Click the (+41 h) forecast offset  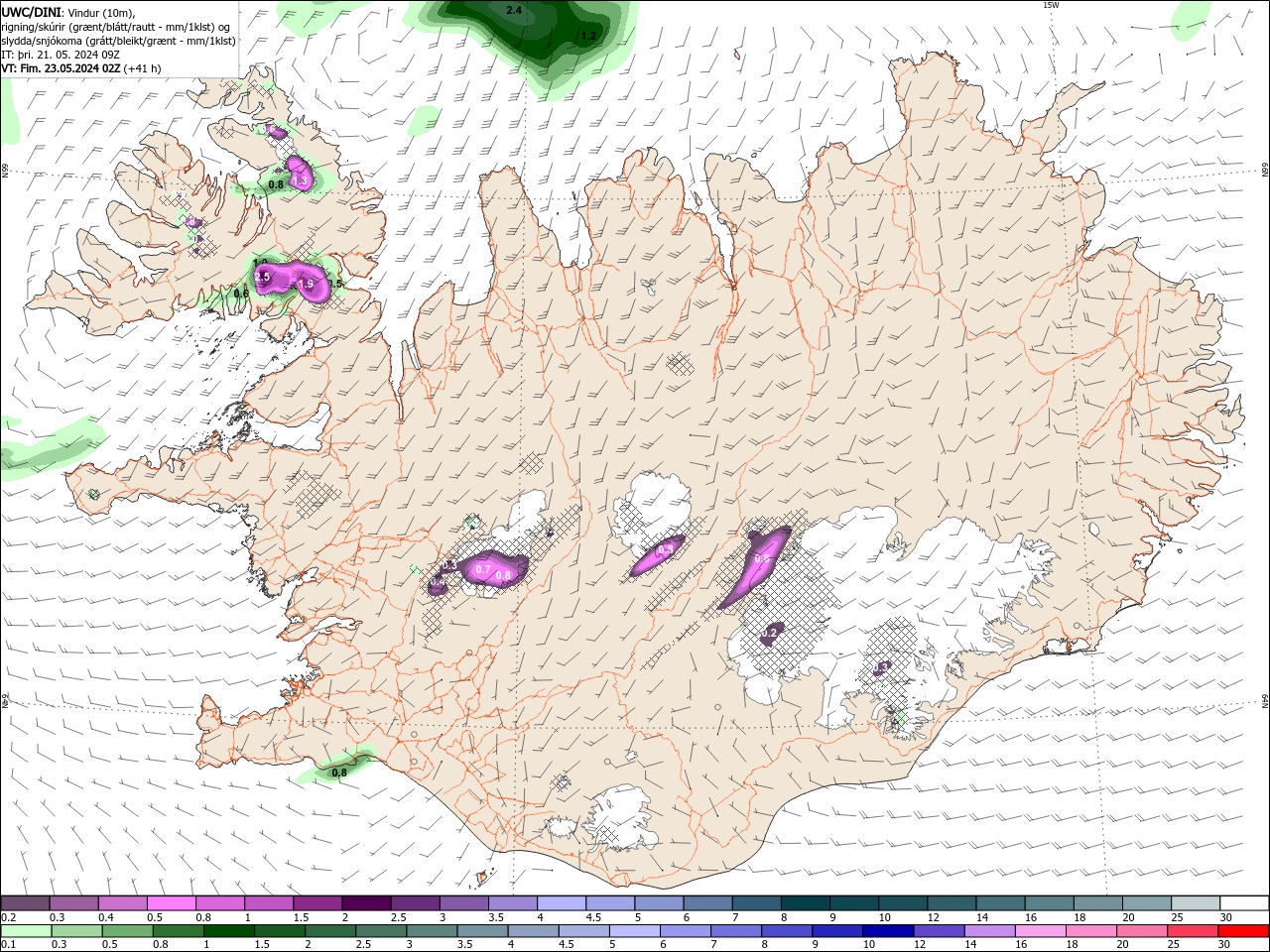click(x=143, y=68)
